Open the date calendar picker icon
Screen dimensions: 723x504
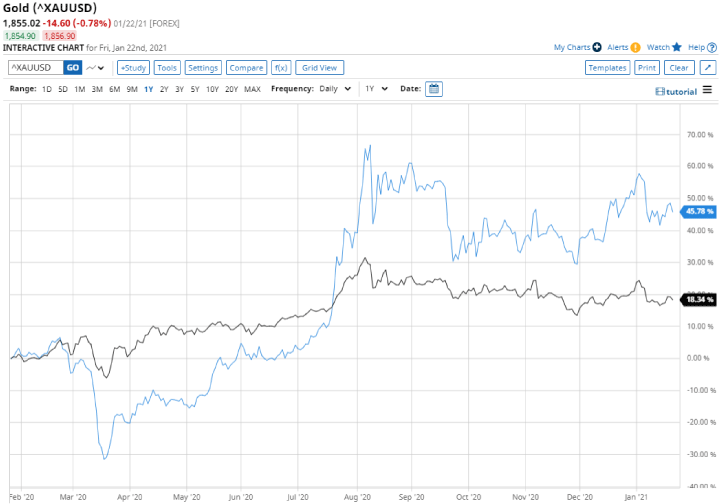(x=434, y=89)
